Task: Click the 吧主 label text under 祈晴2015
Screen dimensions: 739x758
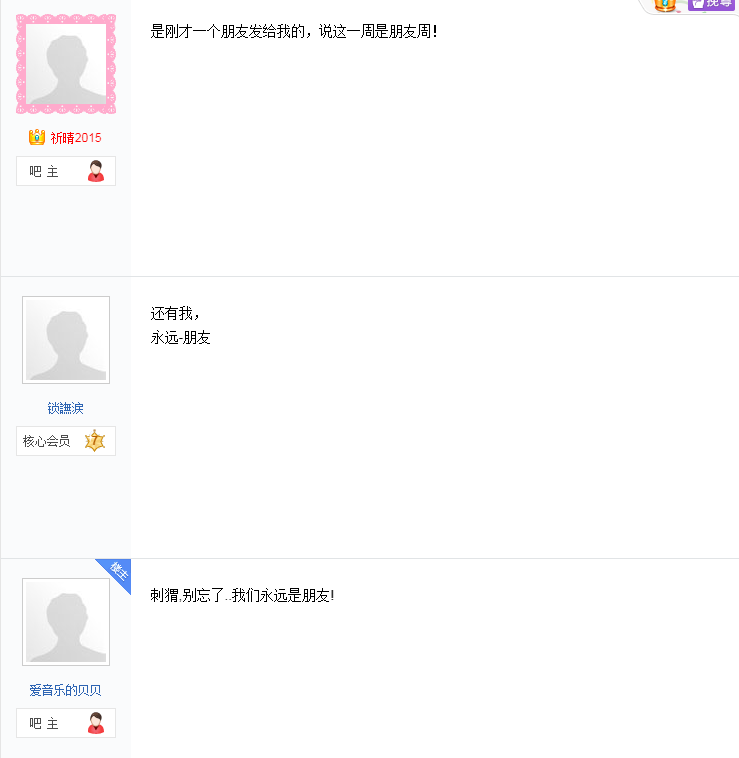Action: point(44,172)
